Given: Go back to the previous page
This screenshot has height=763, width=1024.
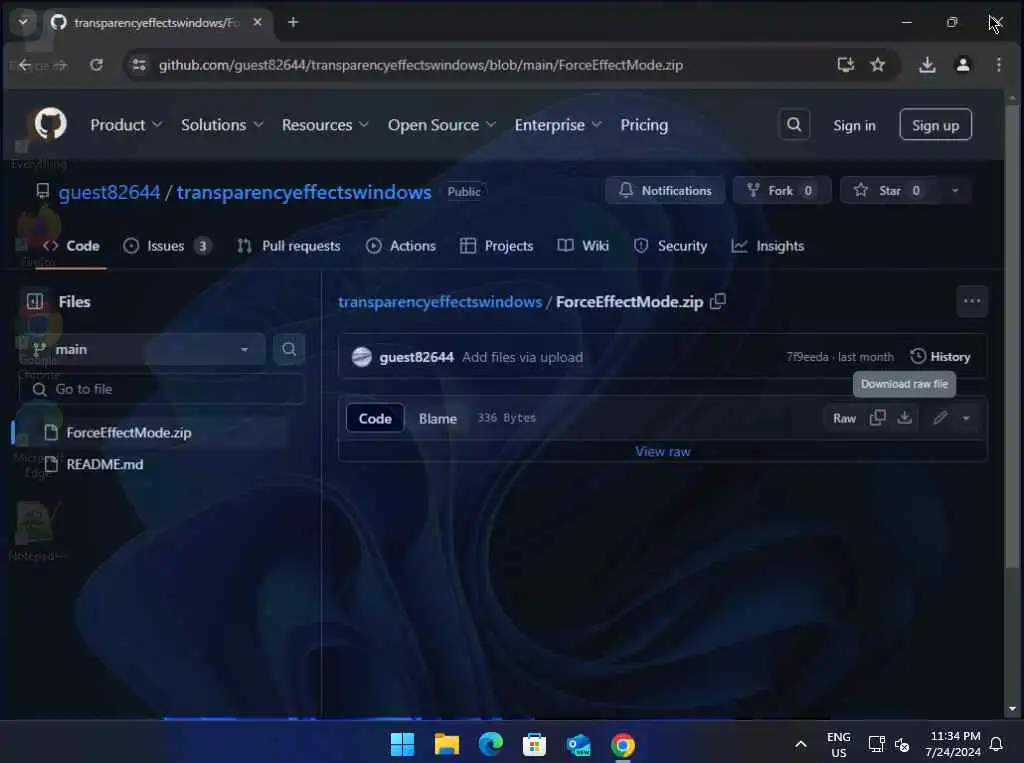Looking at the screenshot, I should coord(25,65).
